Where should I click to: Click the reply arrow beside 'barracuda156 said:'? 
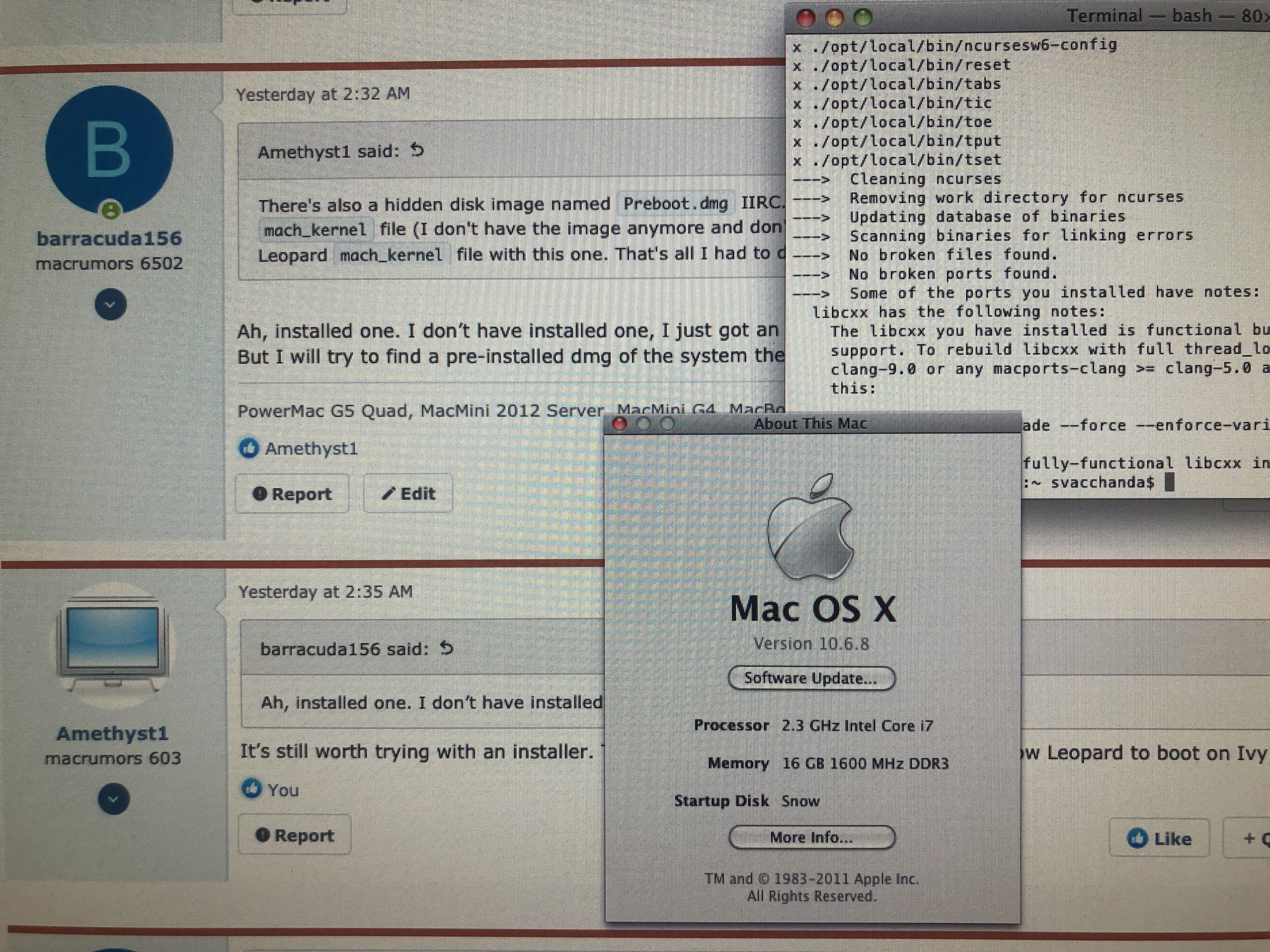(447, 648)
